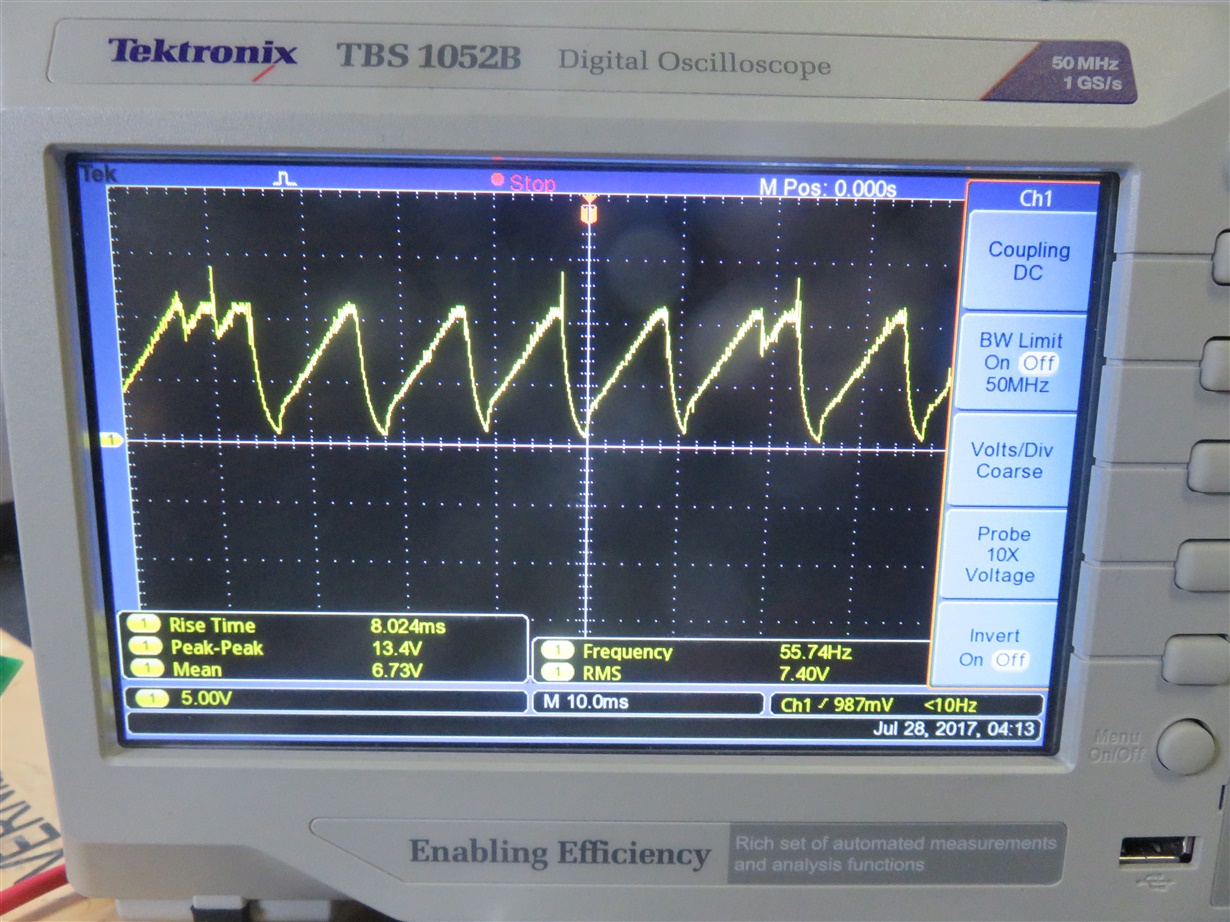Click the Peak-Peak value 13.4V

[398, 648]
